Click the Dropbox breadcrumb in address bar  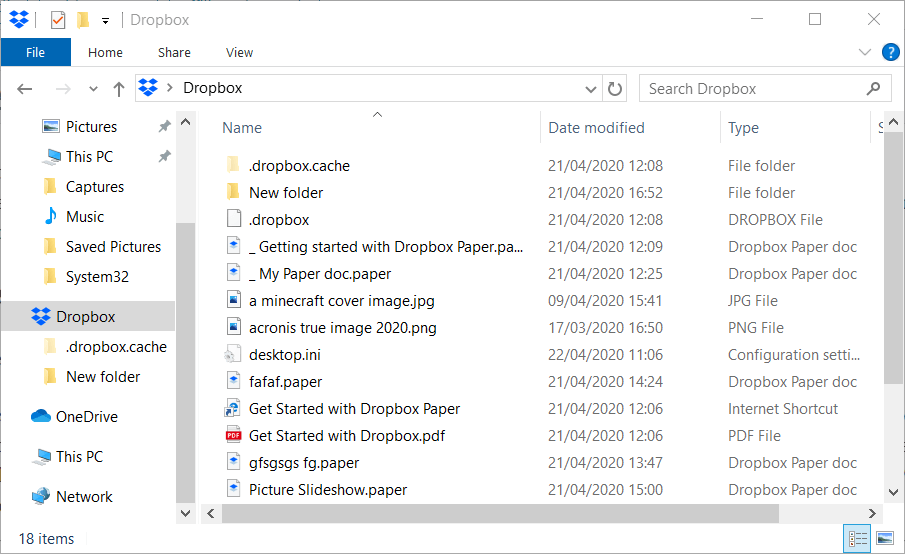(x=212, y=88)
